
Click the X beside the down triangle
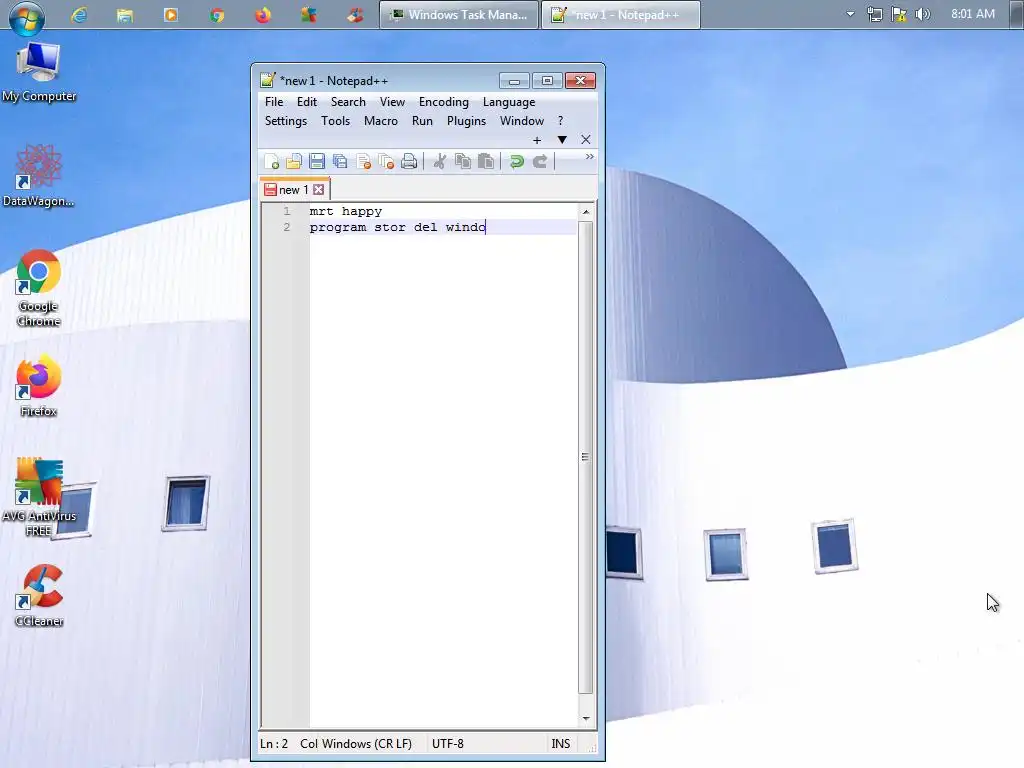586,140
